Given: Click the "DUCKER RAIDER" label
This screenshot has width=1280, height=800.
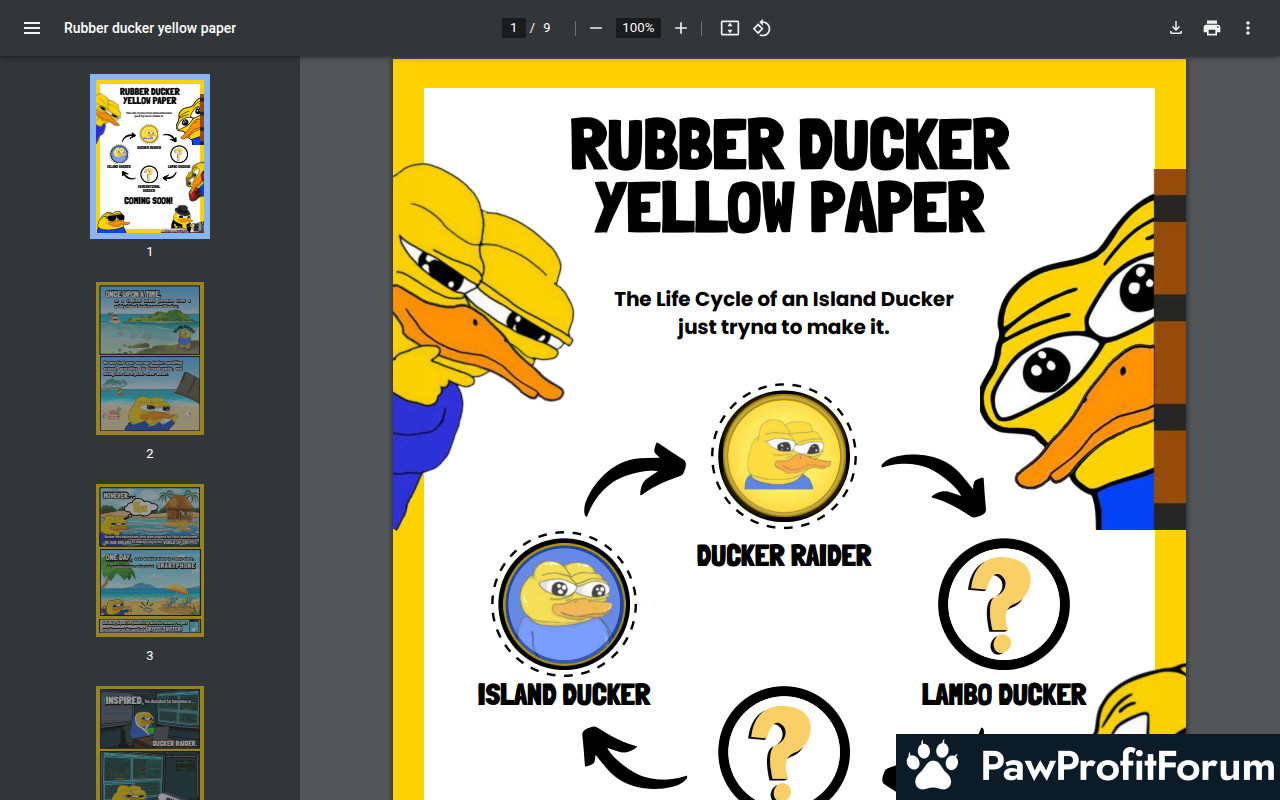Looking at the screenshot, I should (784, 556).
